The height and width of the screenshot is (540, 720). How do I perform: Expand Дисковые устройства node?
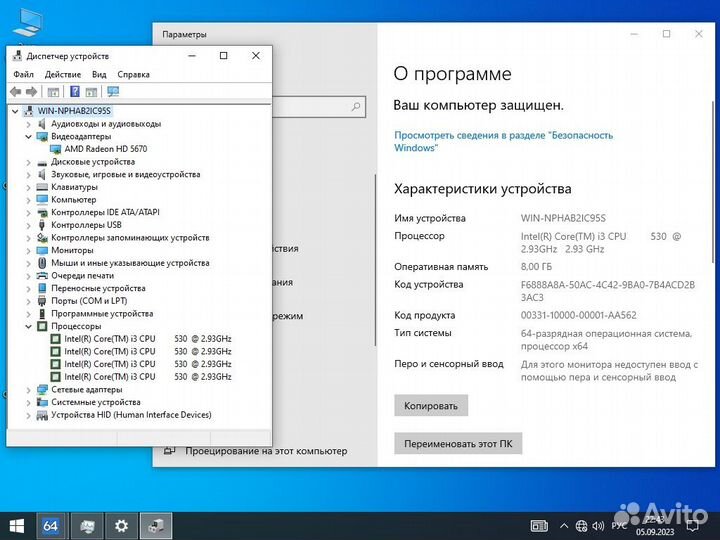tap(28, 162)
